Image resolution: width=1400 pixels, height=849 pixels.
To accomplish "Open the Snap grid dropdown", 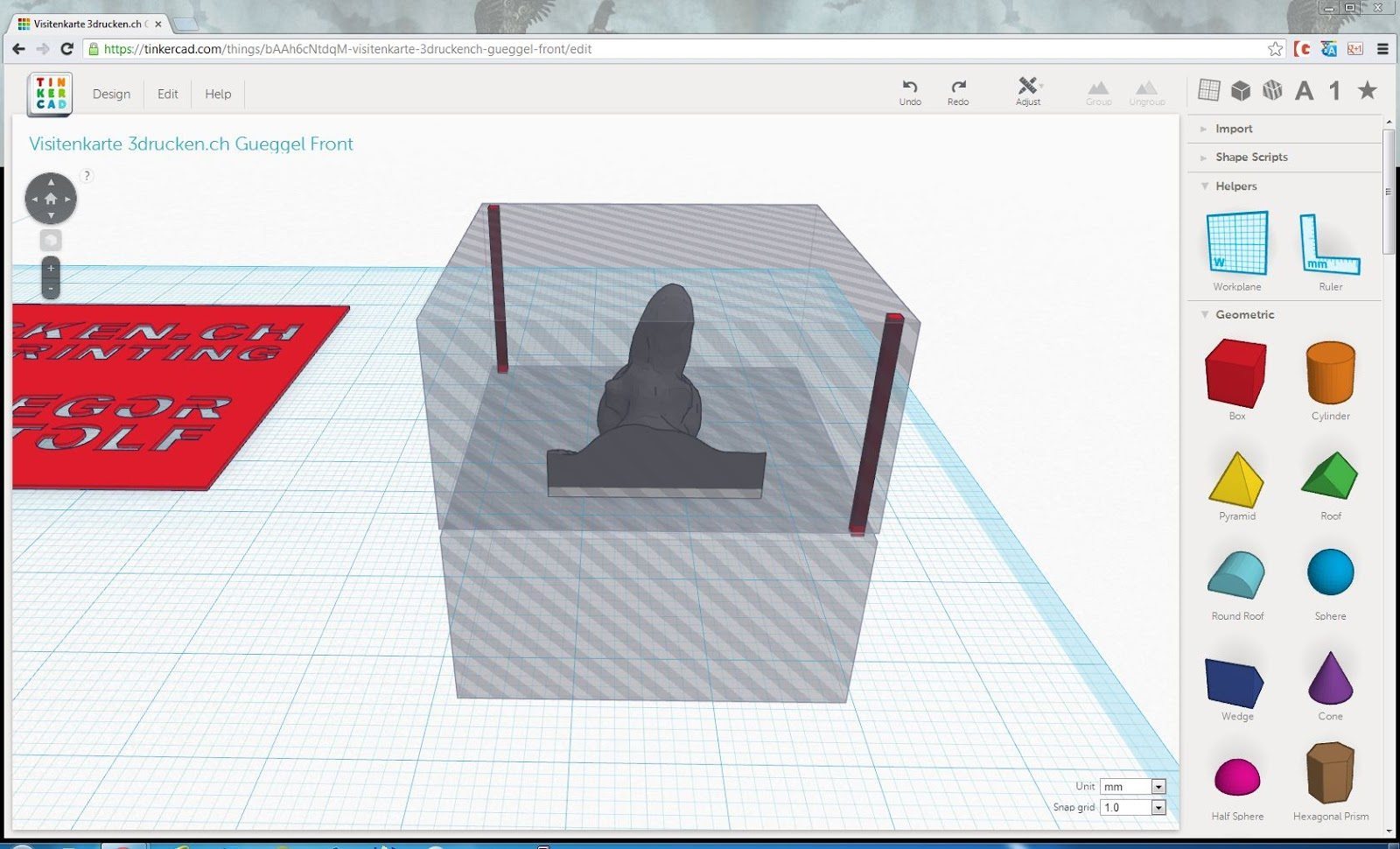I will (1132, 807).
